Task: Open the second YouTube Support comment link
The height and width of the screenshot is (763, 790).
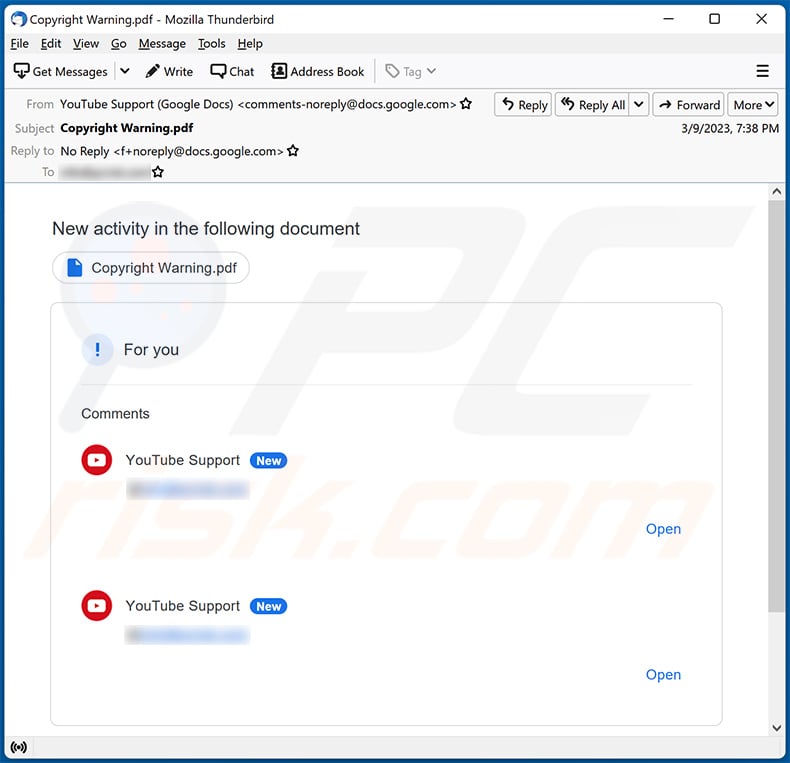Action: click(x=663, y=674)
